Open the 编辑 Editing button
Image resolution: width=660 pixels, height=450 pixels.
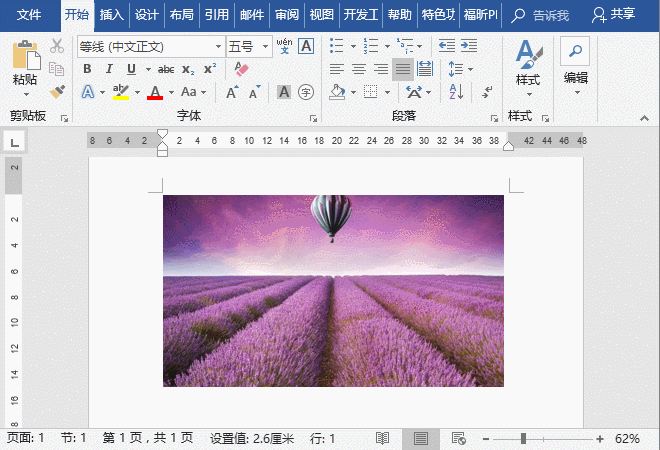(x=575, y=67)
